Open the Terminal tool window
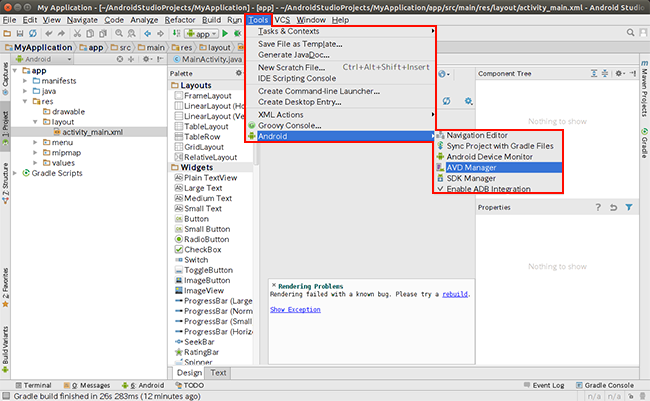 point(34,385)
